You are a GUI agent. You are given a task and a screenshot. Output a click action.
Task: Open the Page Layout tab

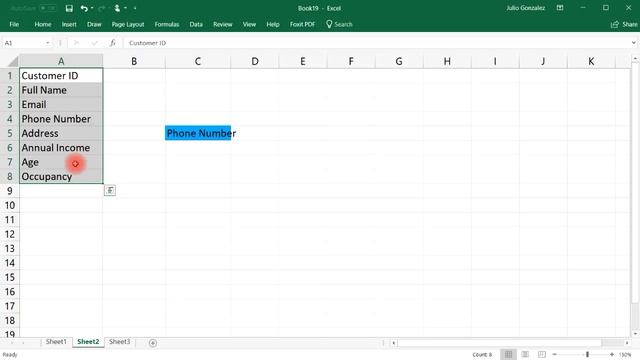[x=128, y=24]
